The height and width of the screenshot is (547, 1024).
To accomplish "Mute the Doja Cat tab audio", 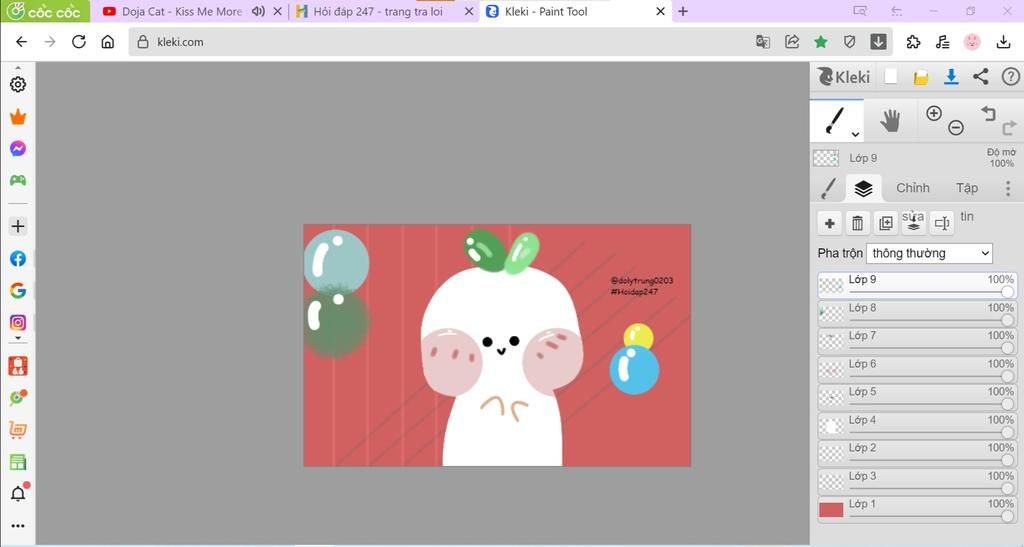I will tap(258, 11).
